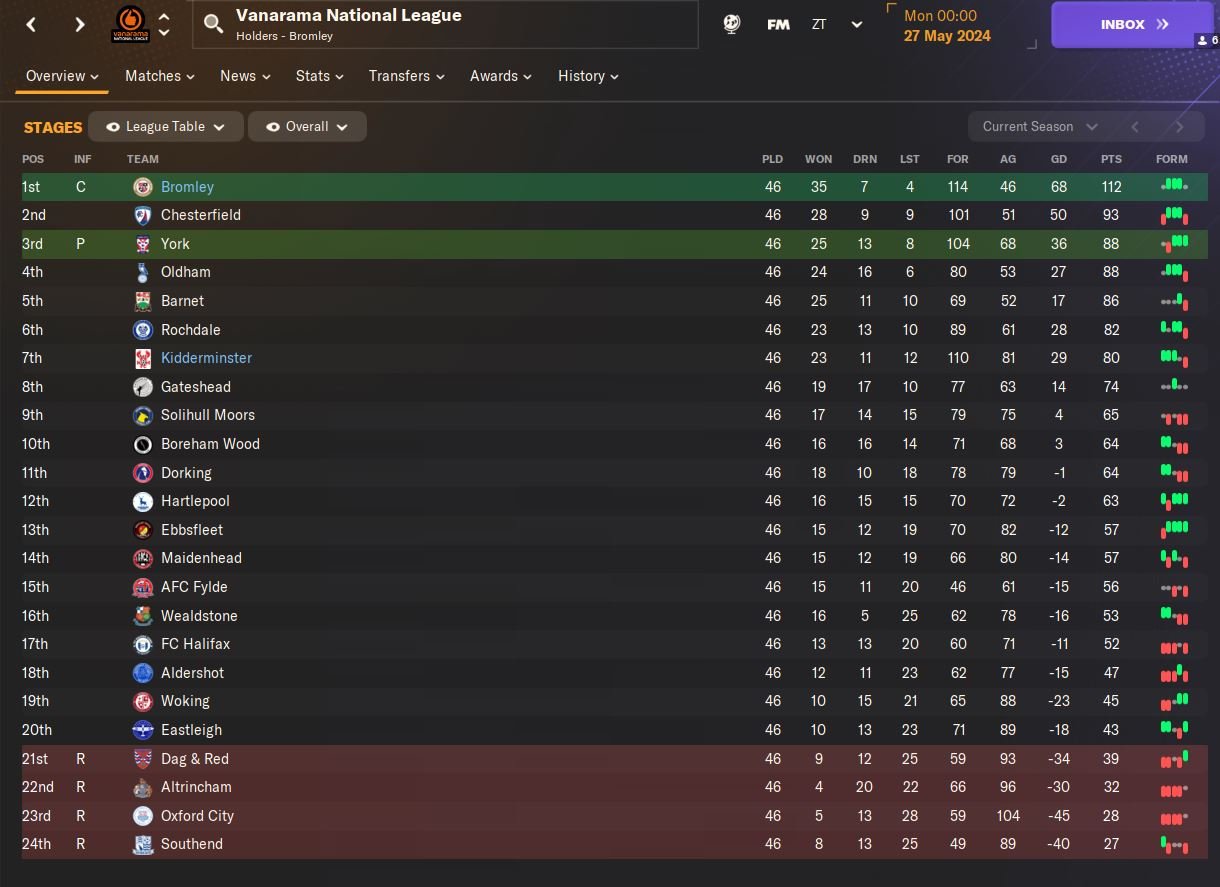Image resolution: width=1220 pixels, height=887 pixels.
Task: Click the back navigation arrow
Action: coord(32,25)
